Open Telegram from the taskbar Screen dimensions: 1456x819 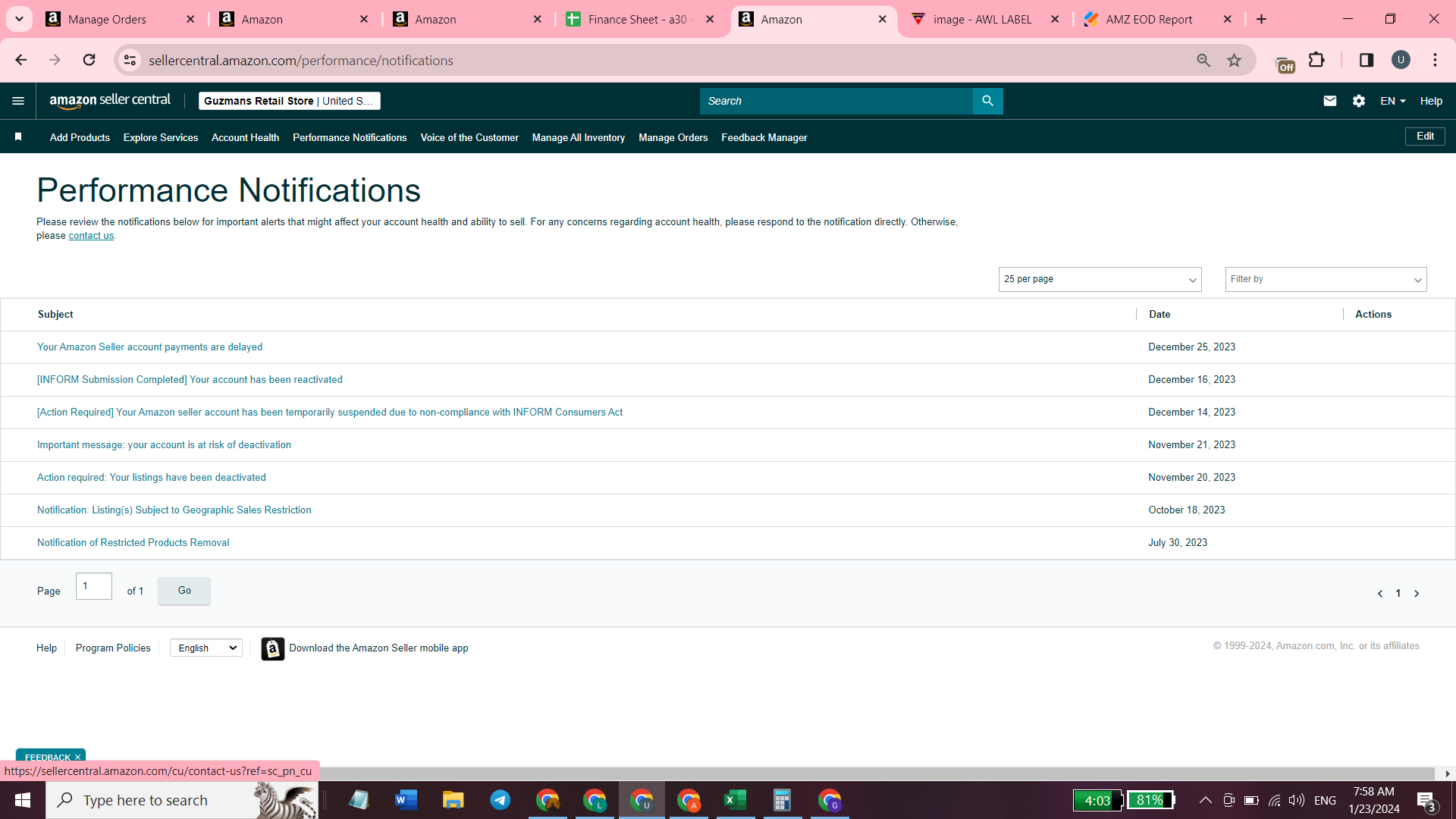(500, 800)
